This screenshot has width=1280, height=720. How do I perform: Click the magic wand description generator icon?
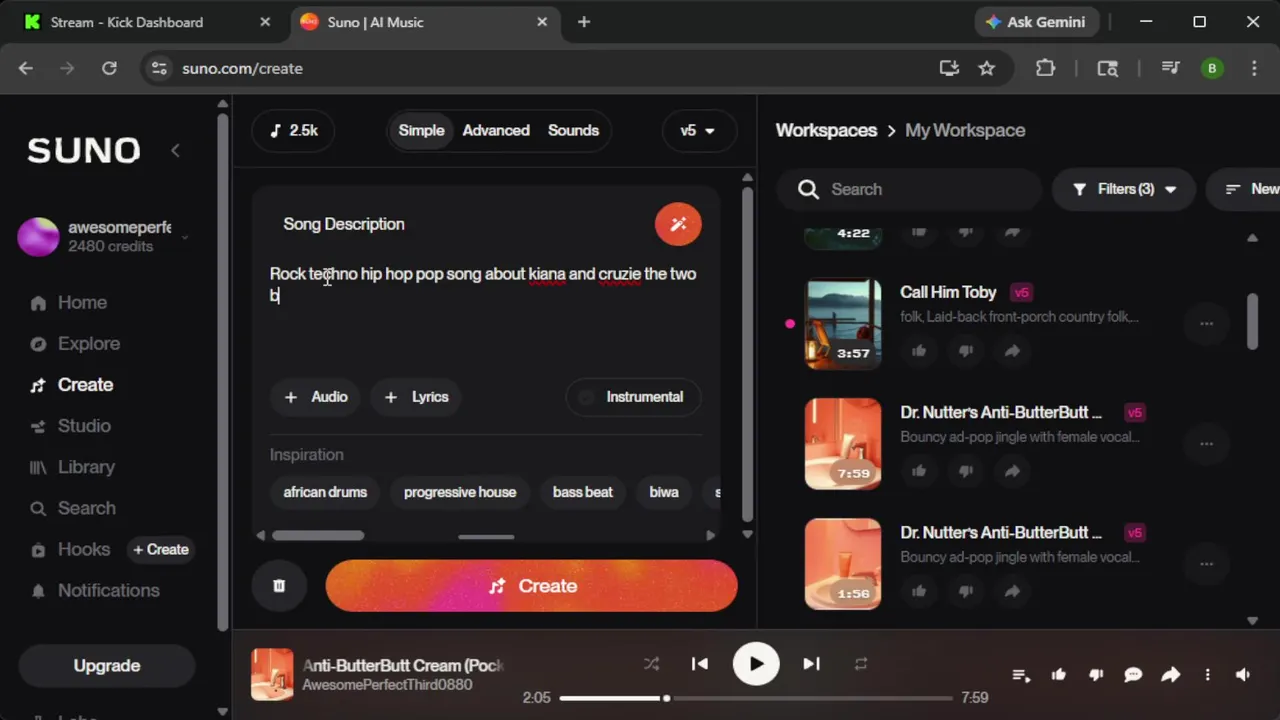coord(678,224)
